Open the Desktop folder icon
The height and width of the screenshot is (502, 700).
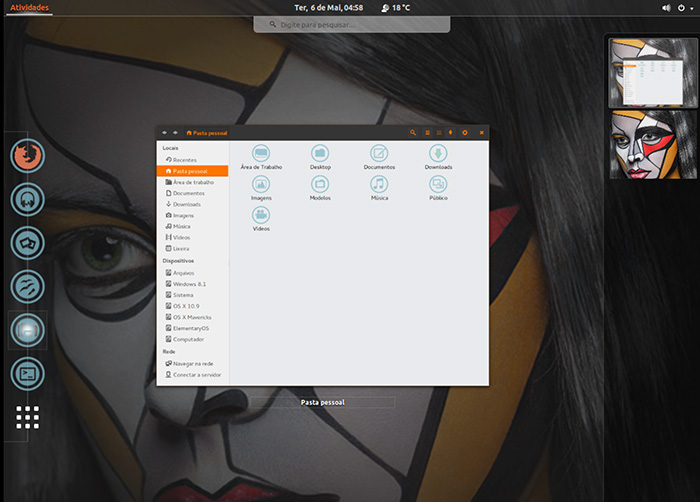(320, 157)
